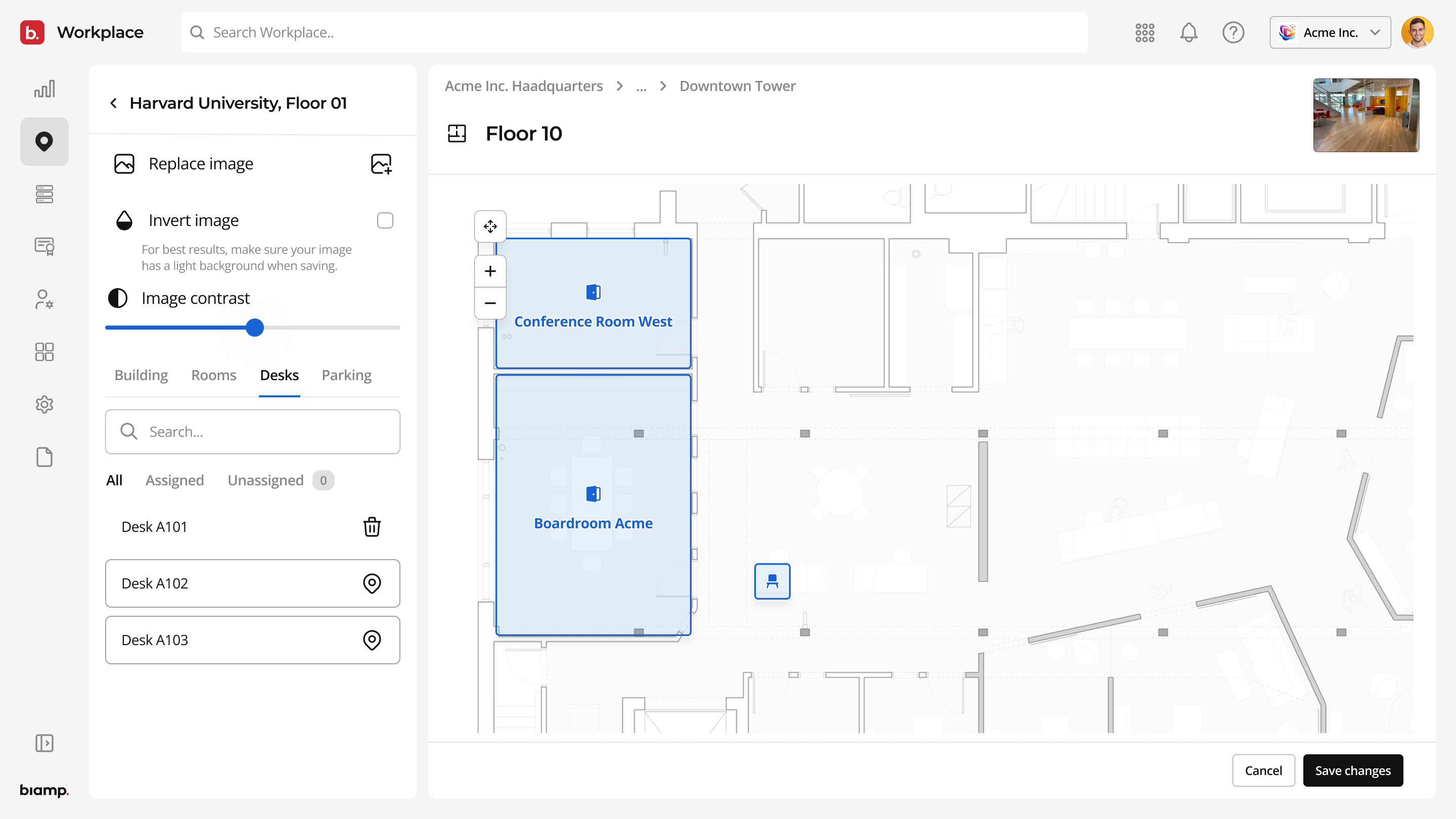This screenshot has height=819, width=1456.
Task: Click the add image icon beside Replace image
Action: pyautogui.click(x=381, y=164)
